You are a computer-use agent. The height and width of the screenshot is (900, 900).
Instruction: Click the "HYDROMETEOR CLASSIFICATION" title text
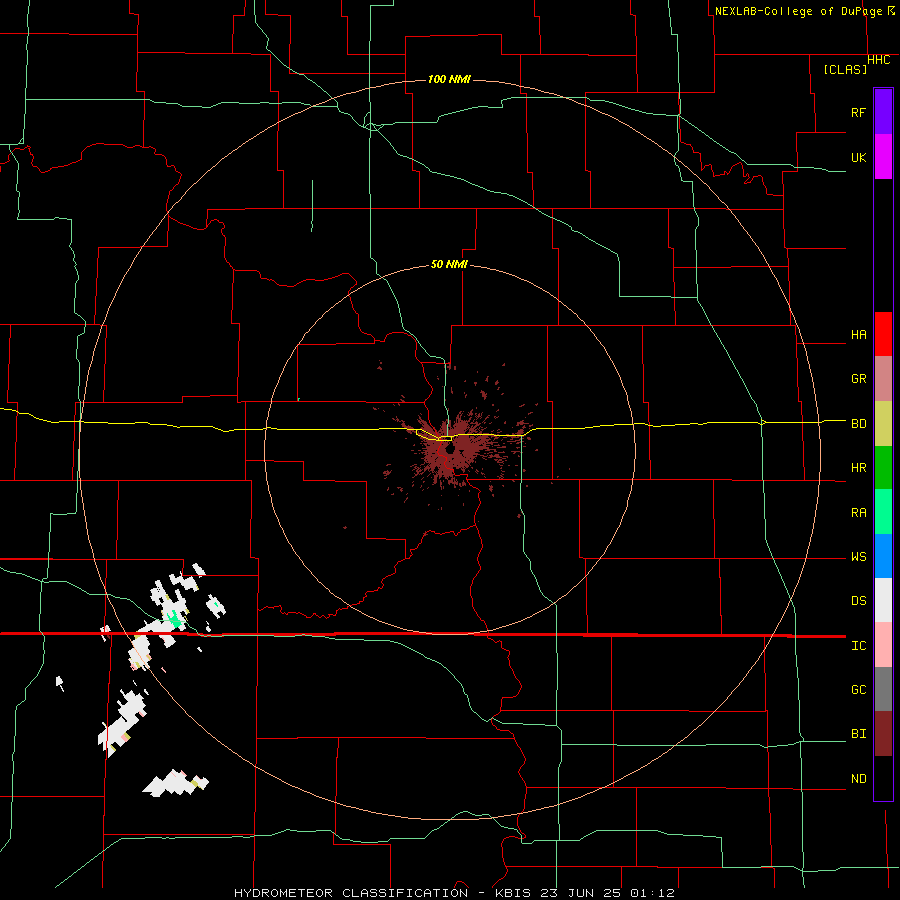tap(351, 893)
